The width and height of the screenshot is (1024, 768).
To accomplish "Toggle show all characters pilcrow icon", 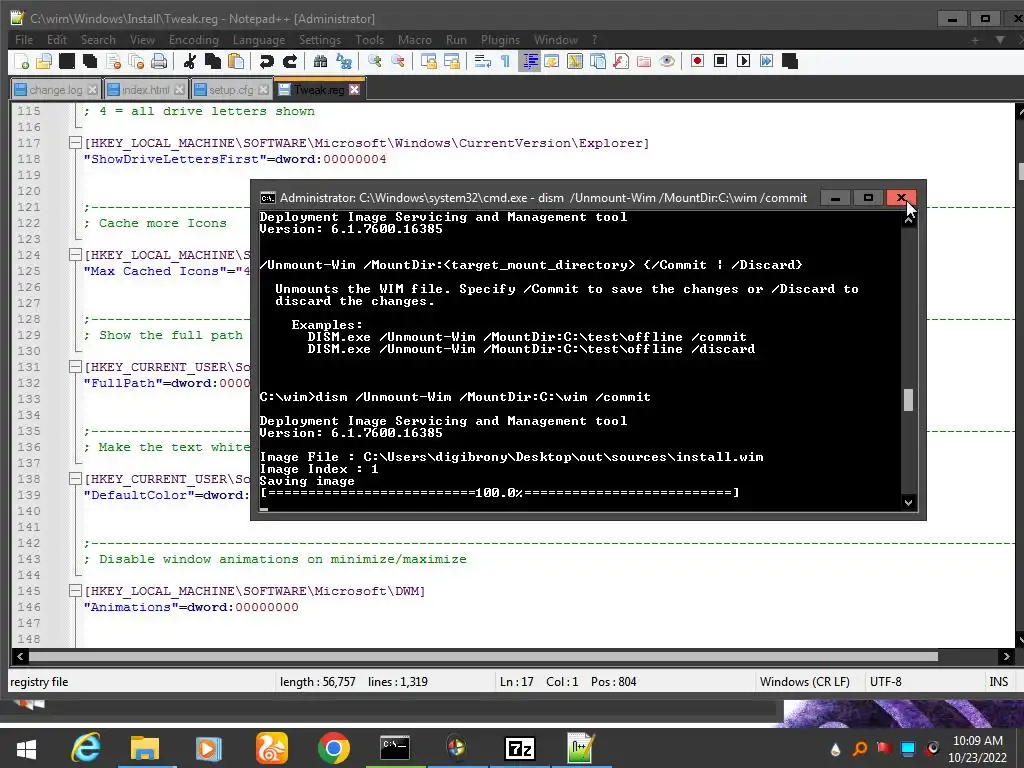I will (505, 61).
